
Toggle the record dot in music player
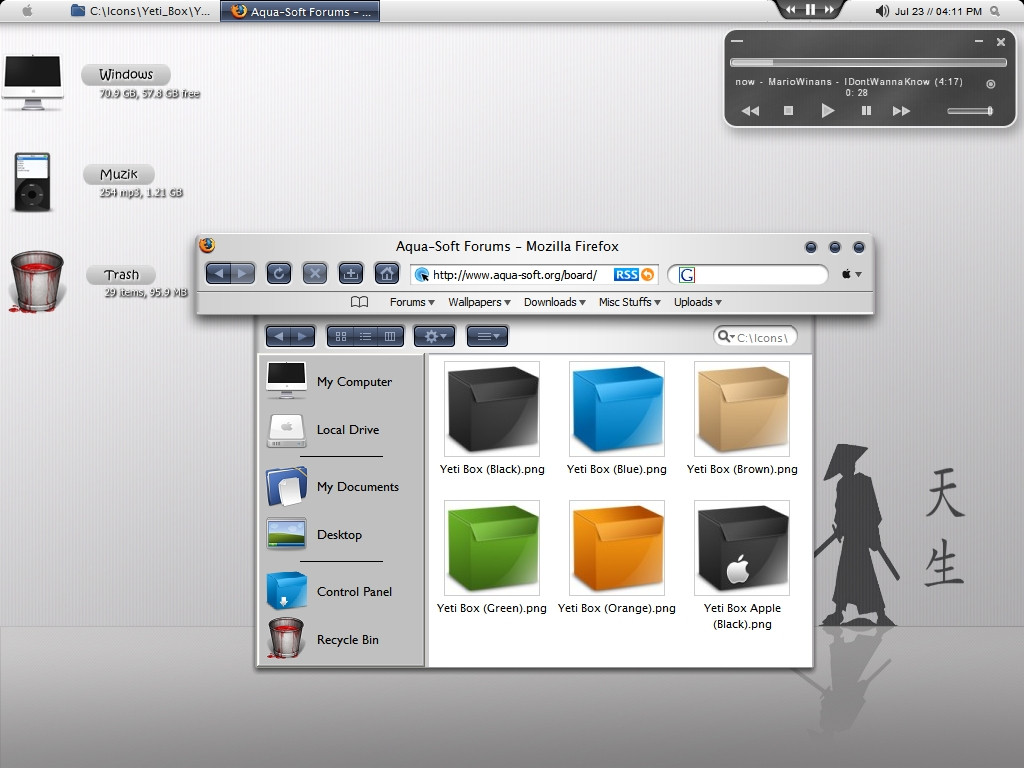click(990, 84)
